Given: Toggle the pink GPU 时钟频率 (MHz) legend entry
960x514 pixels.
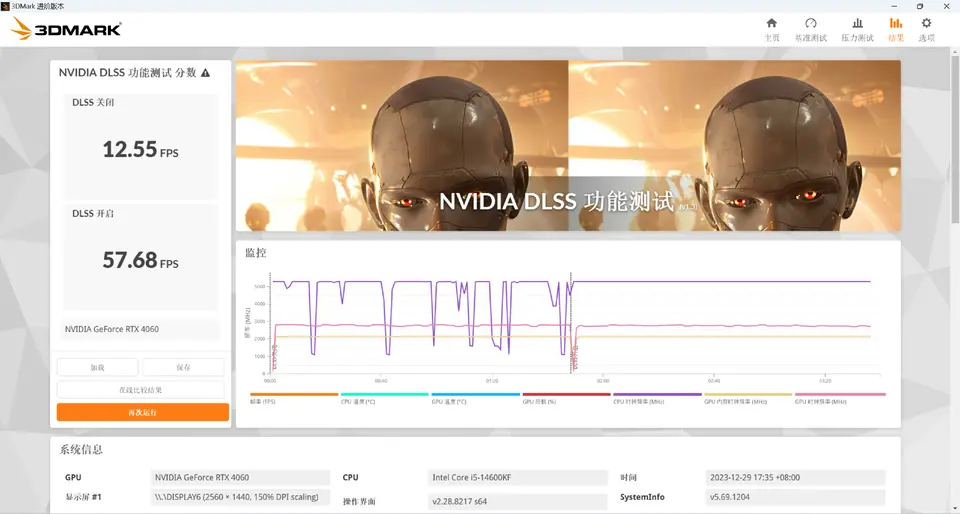Looking at the screenshot, I should click(x=839, y=398).
